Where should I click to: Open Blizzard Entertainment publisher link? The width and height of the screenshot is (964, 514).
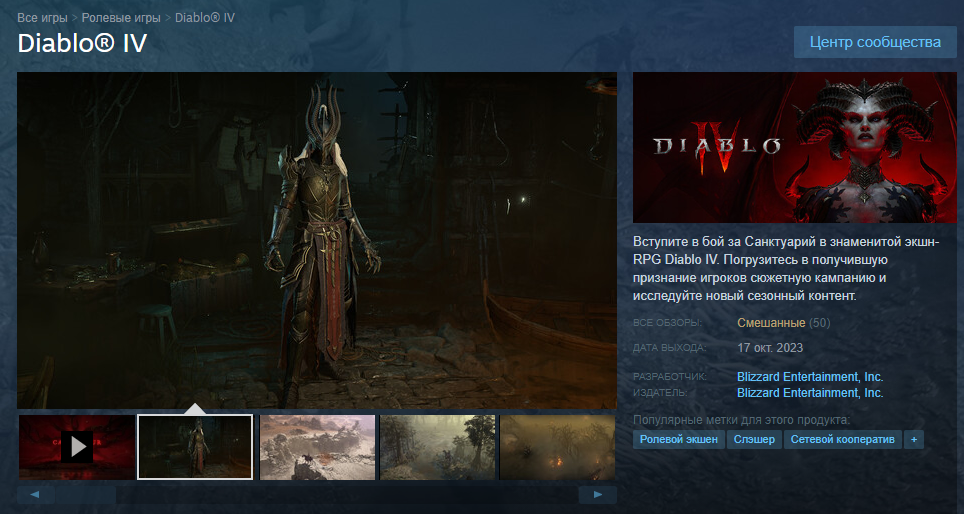click(810, 392)
